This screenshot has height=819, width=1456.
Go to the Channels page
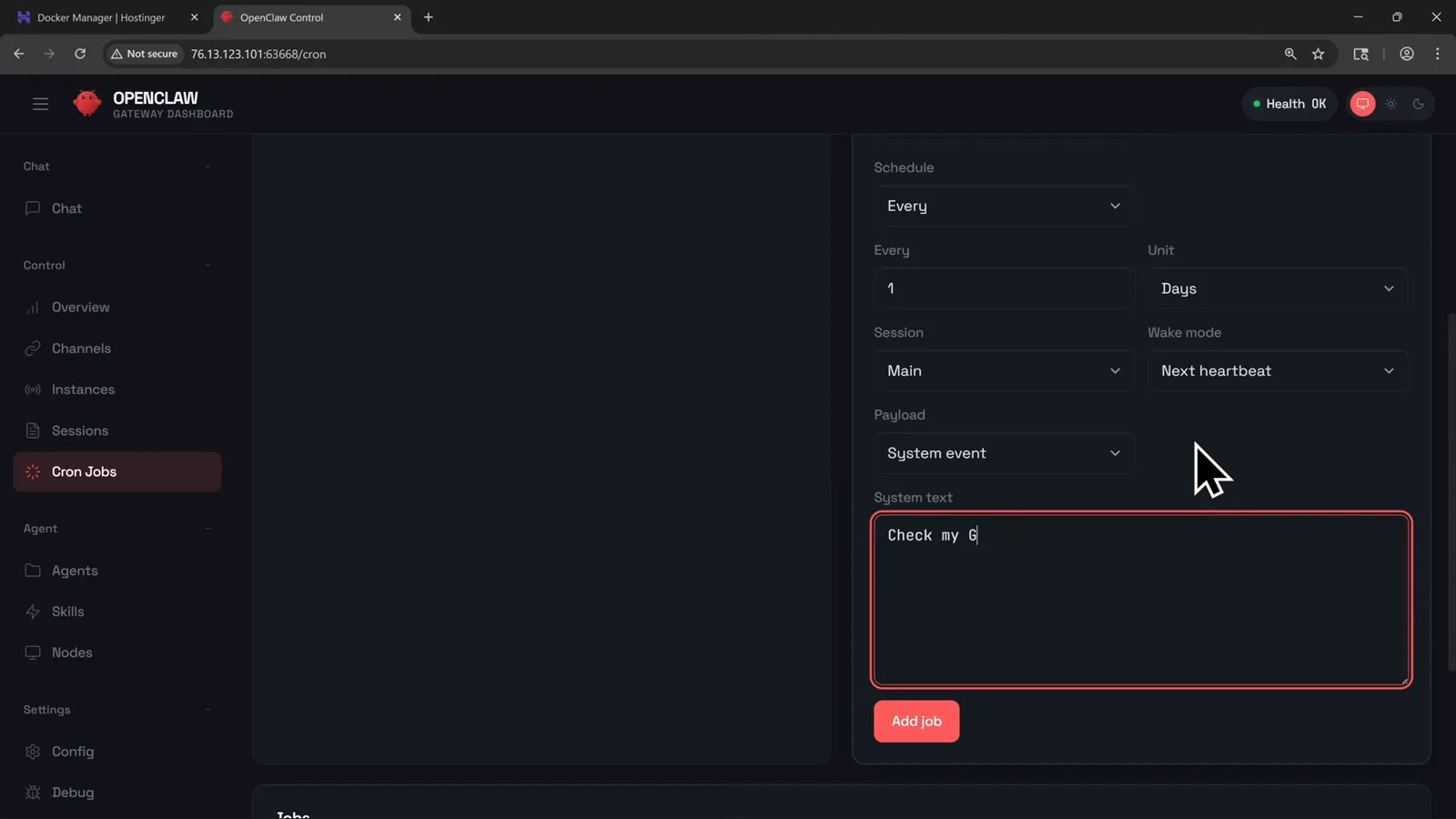tap(117, 349)
